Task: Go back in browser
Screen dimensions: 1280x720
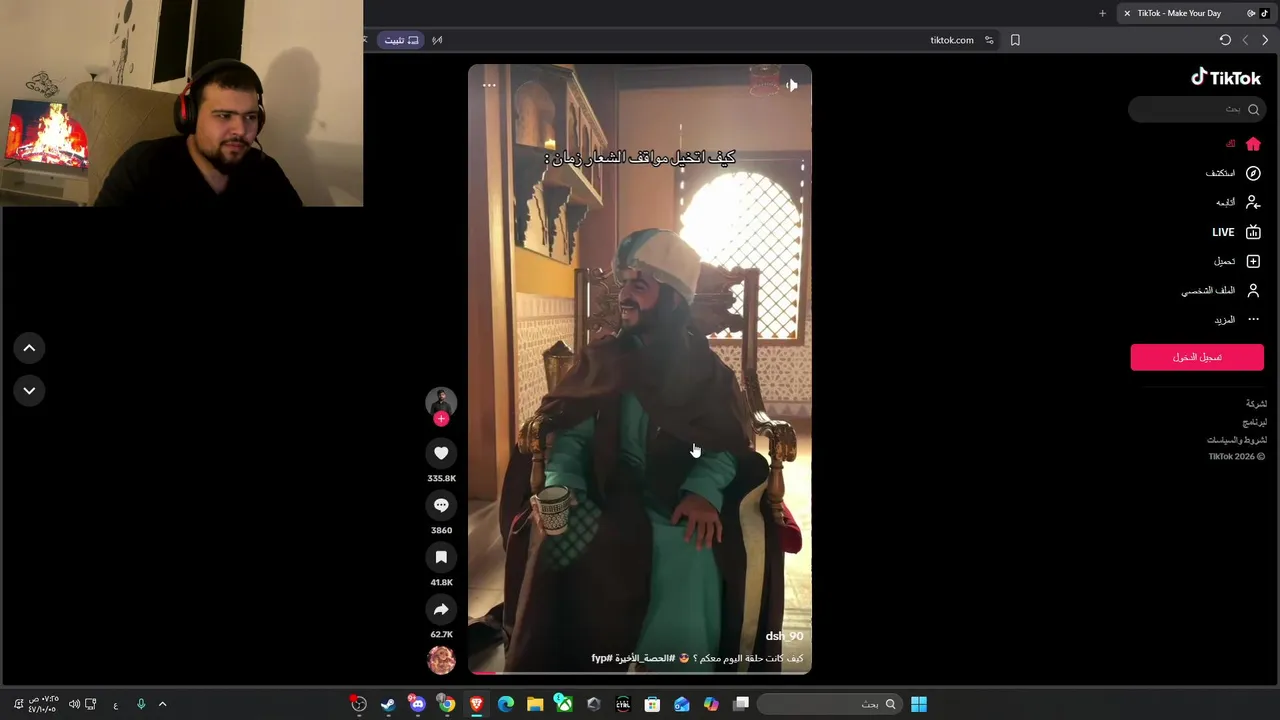Action: 1265,40
